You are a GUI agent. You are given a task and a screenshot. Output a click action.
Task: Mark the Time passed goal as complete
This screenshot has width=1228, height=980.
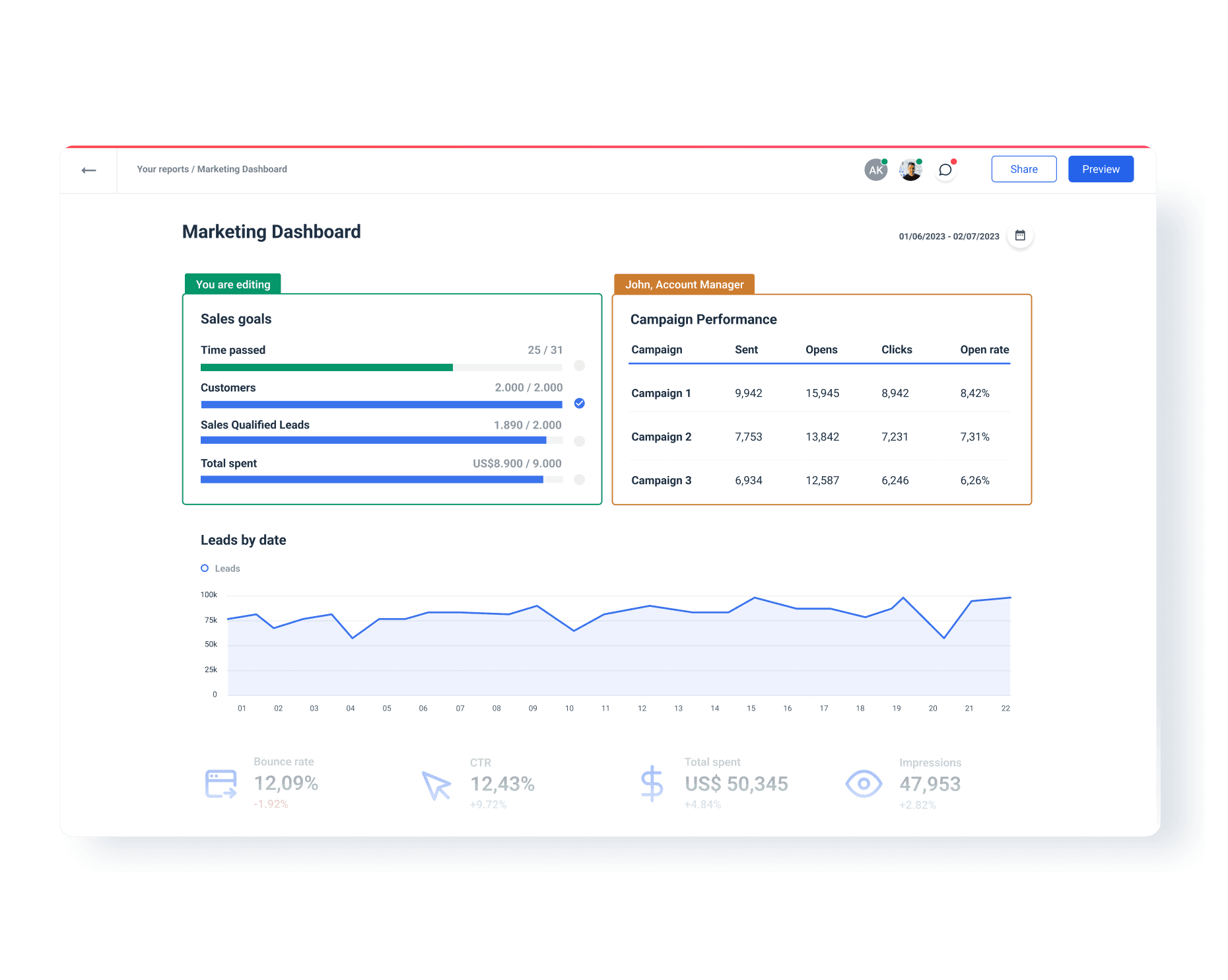[x=579, y=366]
